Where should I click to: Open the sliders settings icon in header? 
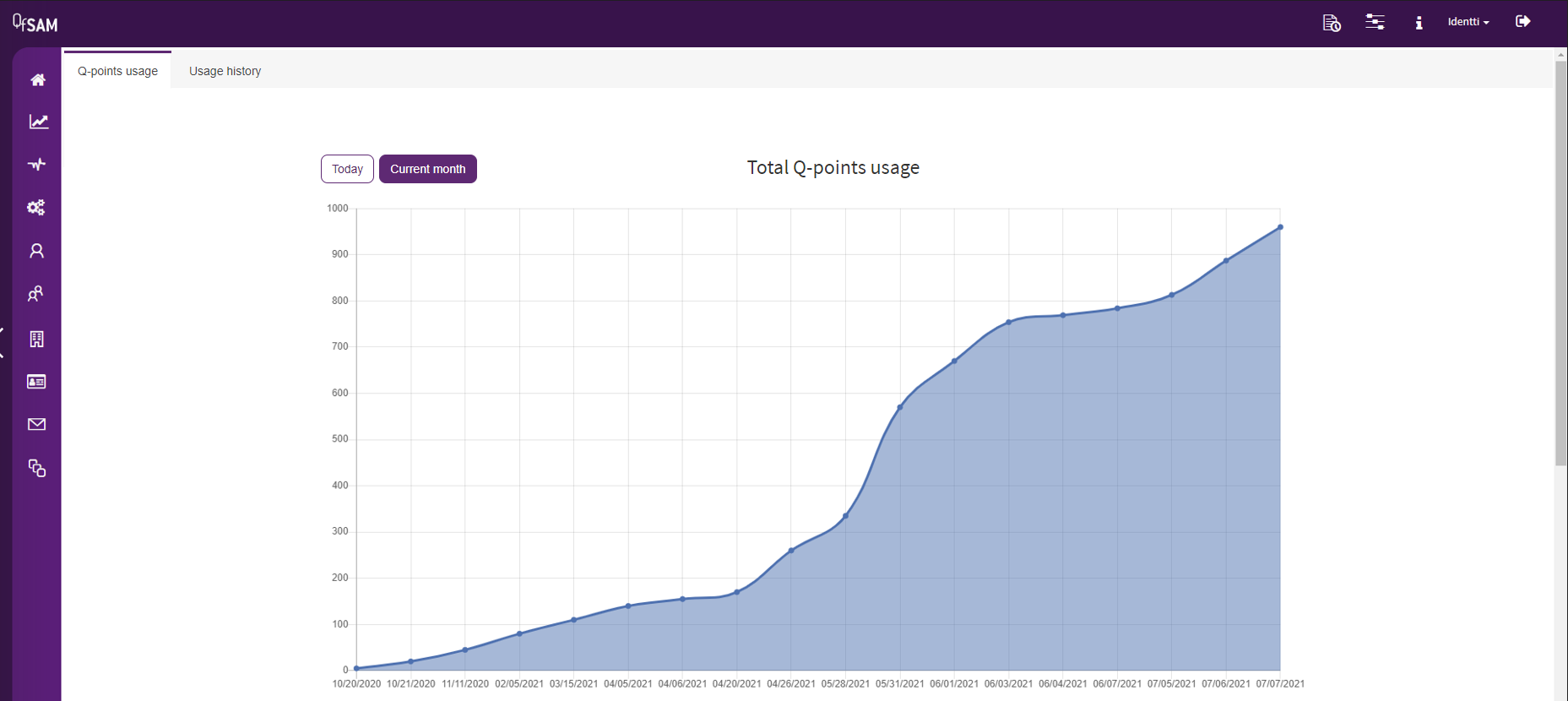click(x=1375, y=22)
